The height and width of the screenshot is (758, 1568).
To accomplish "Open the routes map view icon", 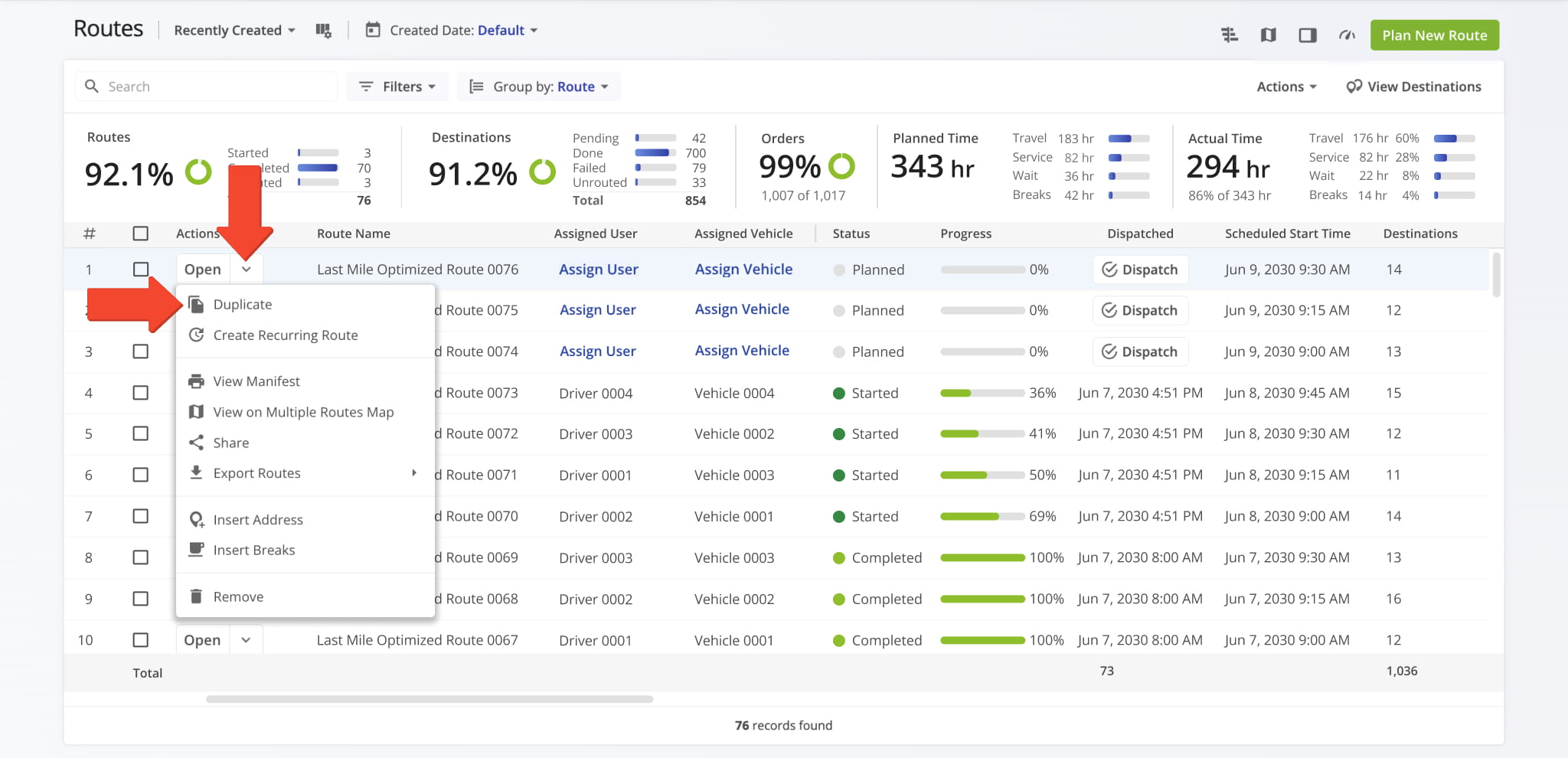I will [1269, 35].
